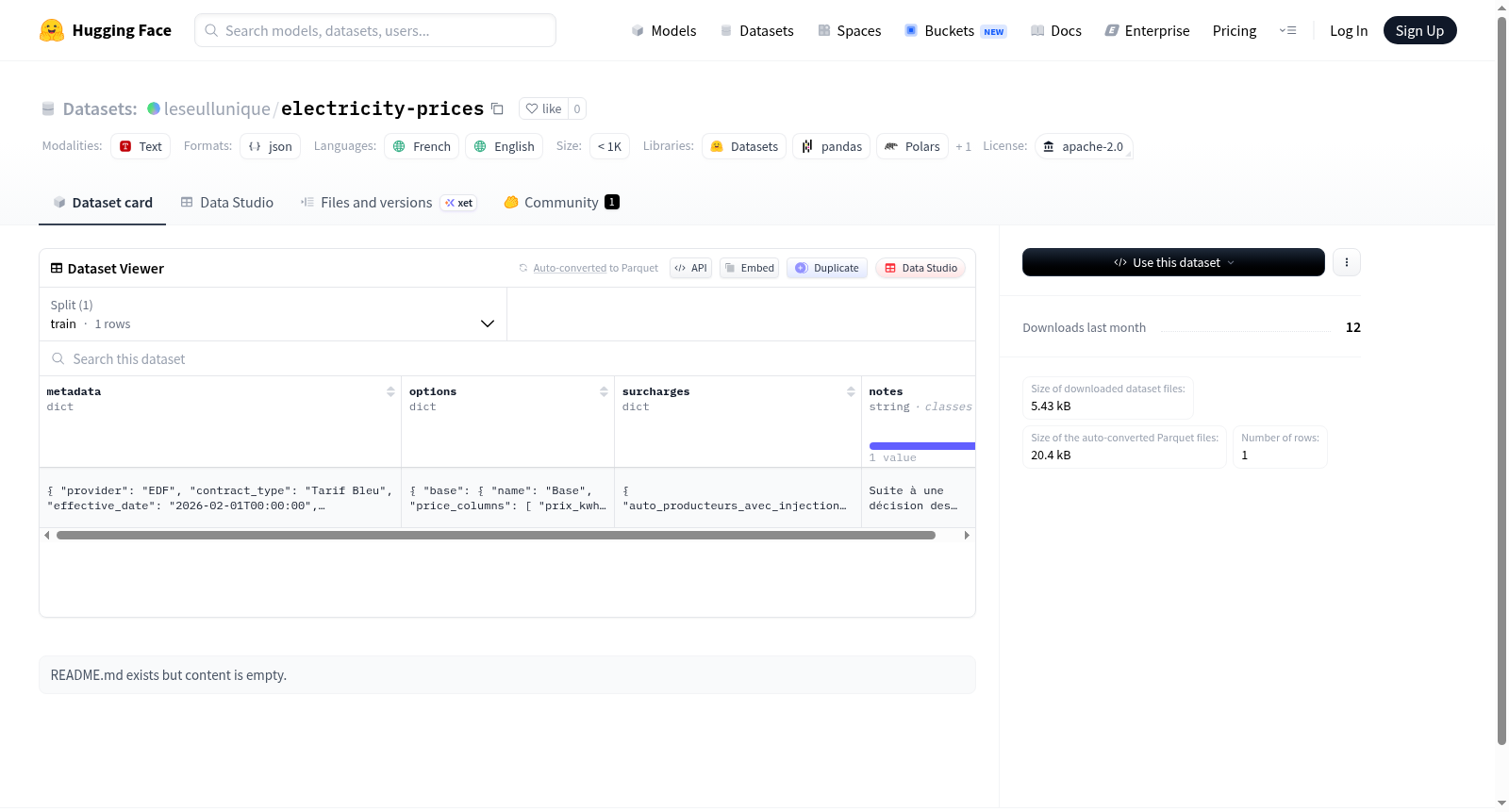Click the Downloads last month value 12
Image resolution: width=1509 pixels, height=812 pixels.
[x=1353, y=327]
